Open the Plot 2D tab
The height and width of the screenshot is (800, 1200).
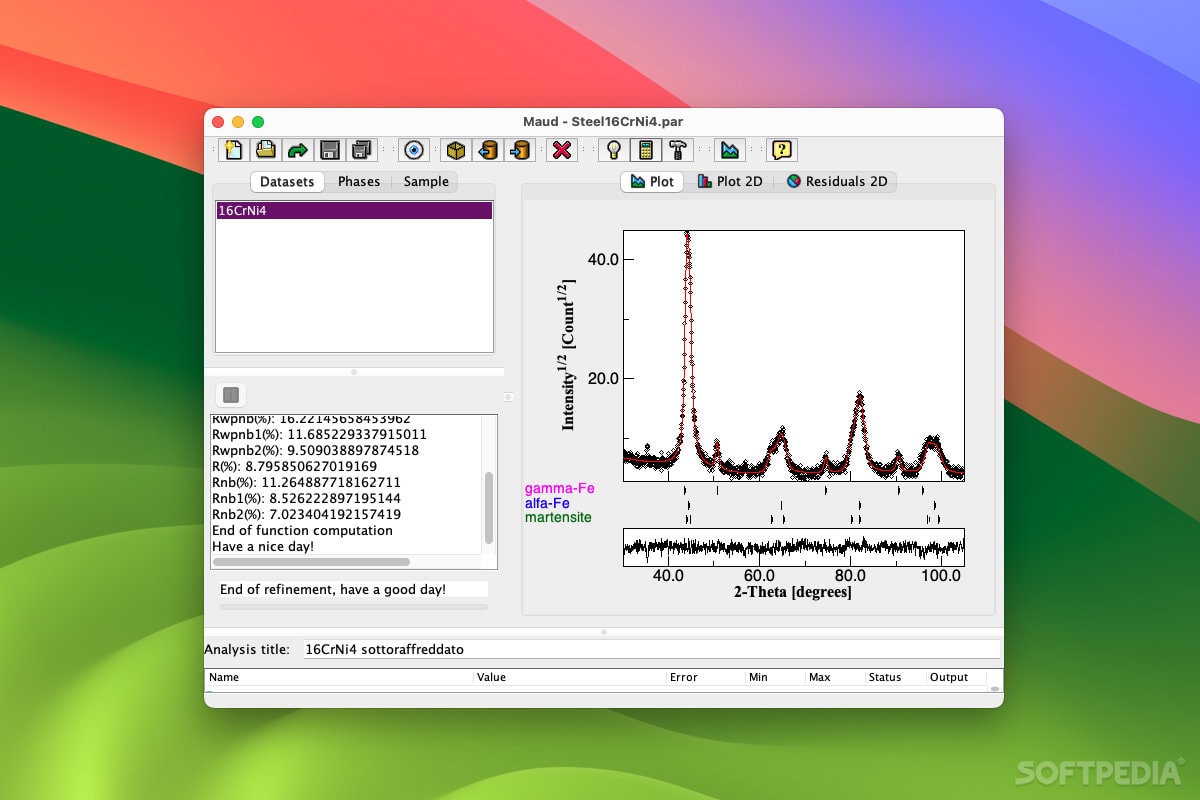[x=729, y=181]
